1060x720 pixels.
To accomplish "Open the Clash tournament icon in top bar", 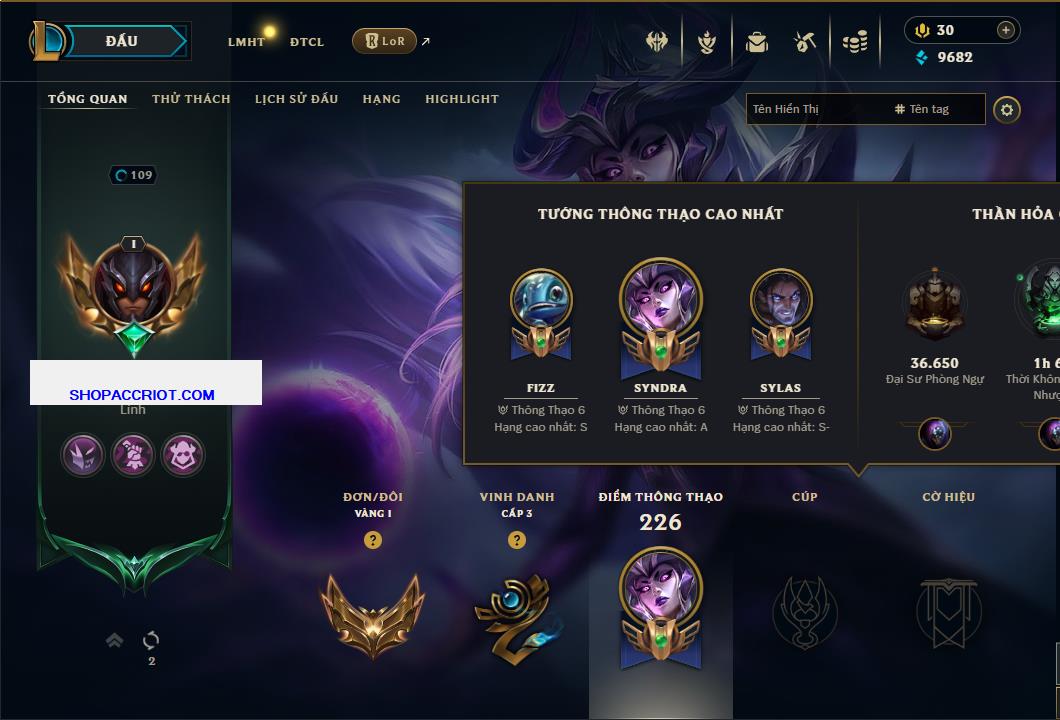I will 656,41.
